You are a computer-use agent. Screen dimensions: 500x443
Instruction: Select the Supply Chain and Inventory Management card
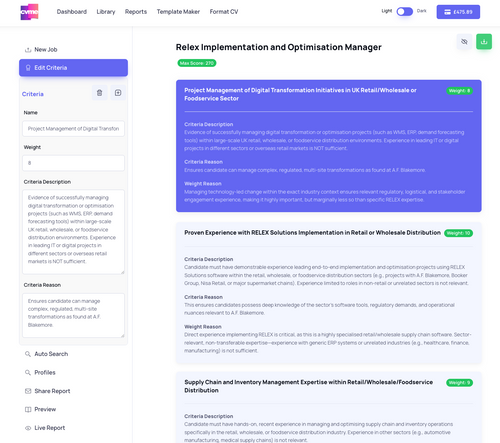(x=329, y=407)
